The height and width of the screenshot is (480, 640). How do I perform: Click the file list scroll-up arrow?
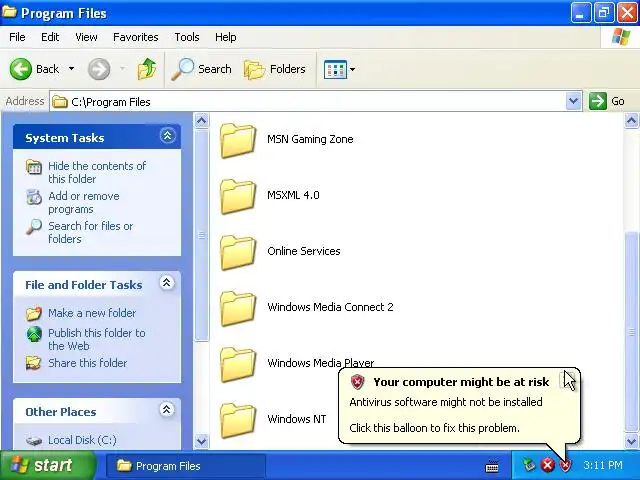pos(631,120)
